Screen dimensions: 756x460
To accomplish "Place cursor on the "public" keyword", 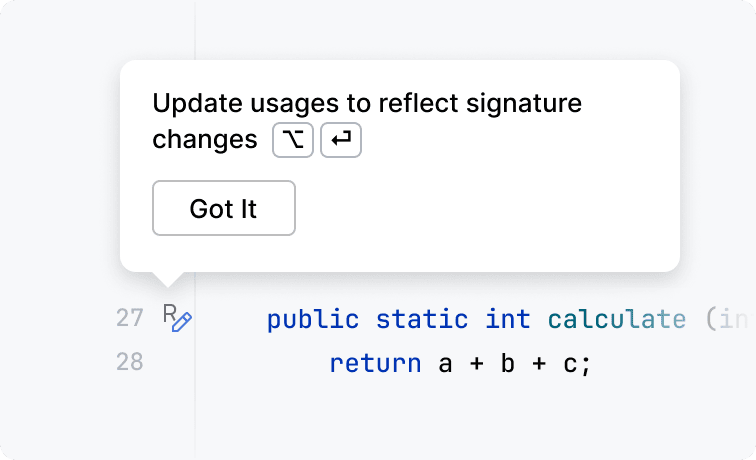I will [x=313, y=320].
